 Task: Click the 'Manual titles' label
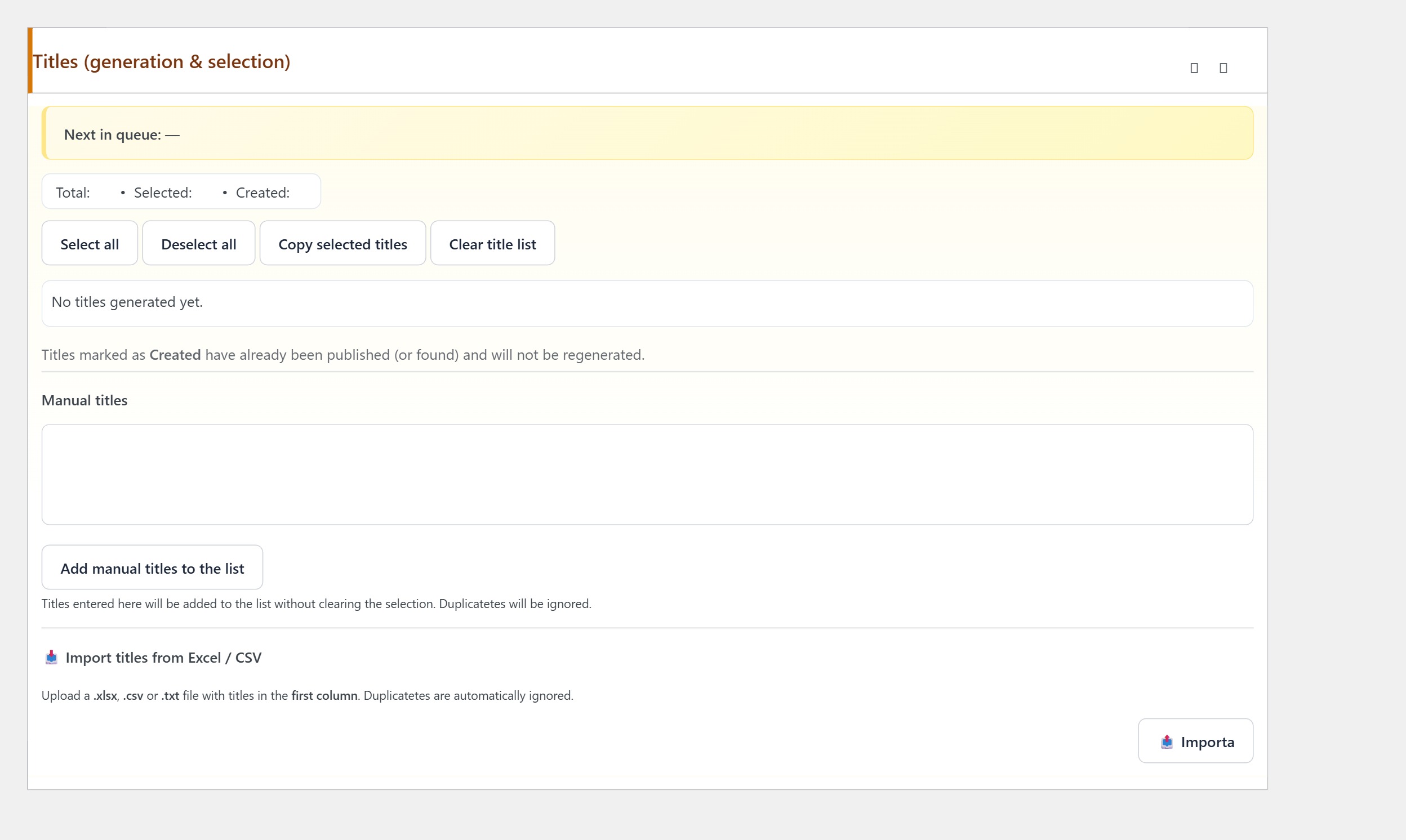pos(84,400)
